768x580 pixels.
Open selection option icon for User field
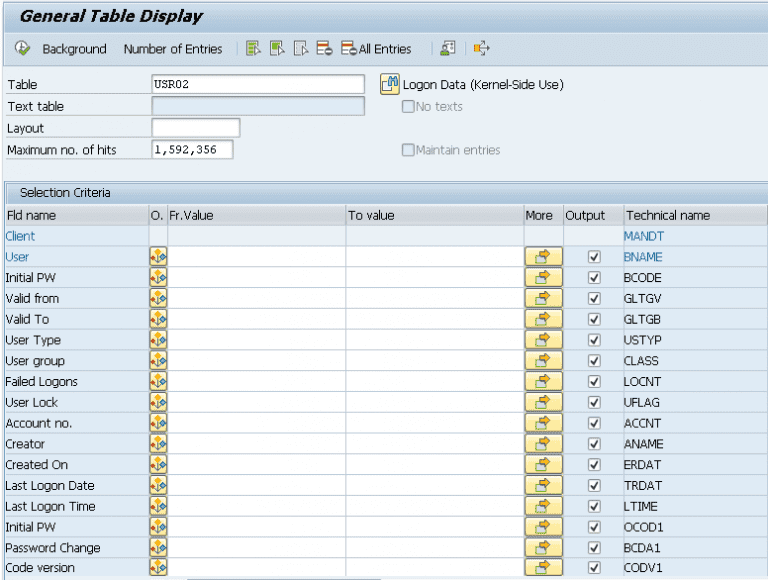[x=158, y=257]
